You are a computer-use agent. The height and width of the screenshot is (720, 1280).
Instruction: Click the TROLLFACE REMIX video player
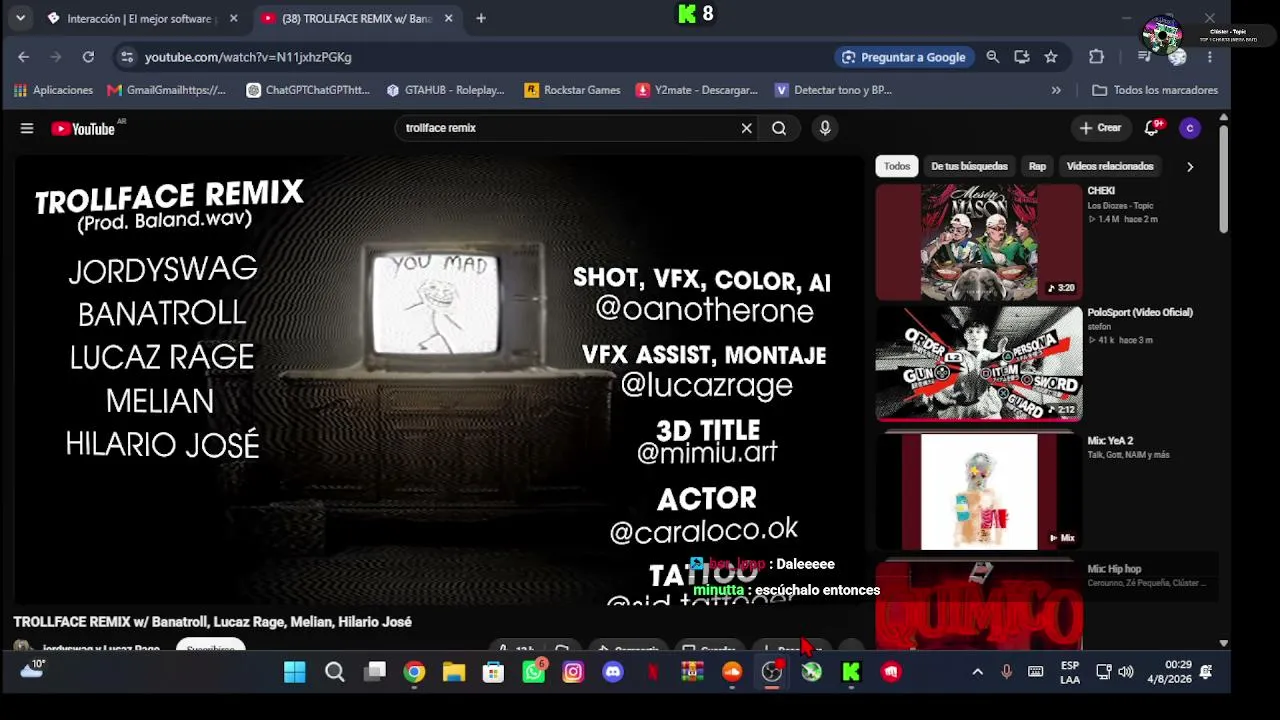pos(439,380)
